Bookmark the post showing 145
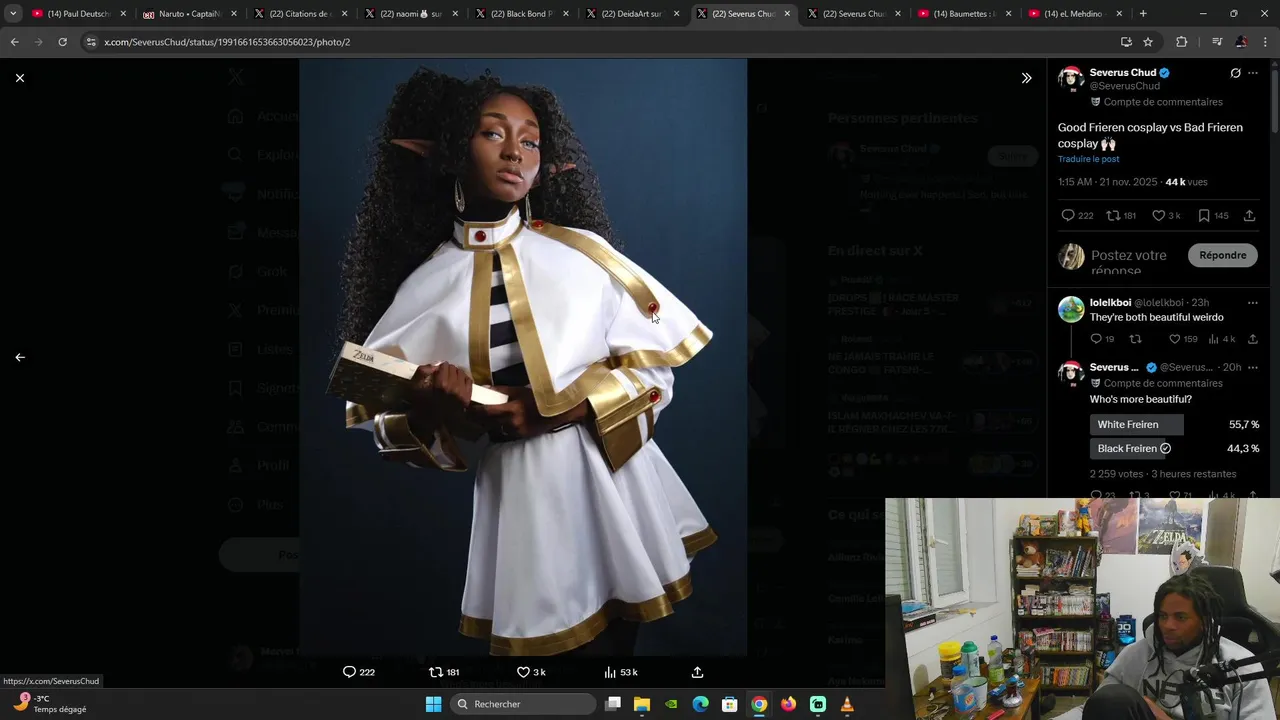 pyautogui.click(x=1212, y=216)
